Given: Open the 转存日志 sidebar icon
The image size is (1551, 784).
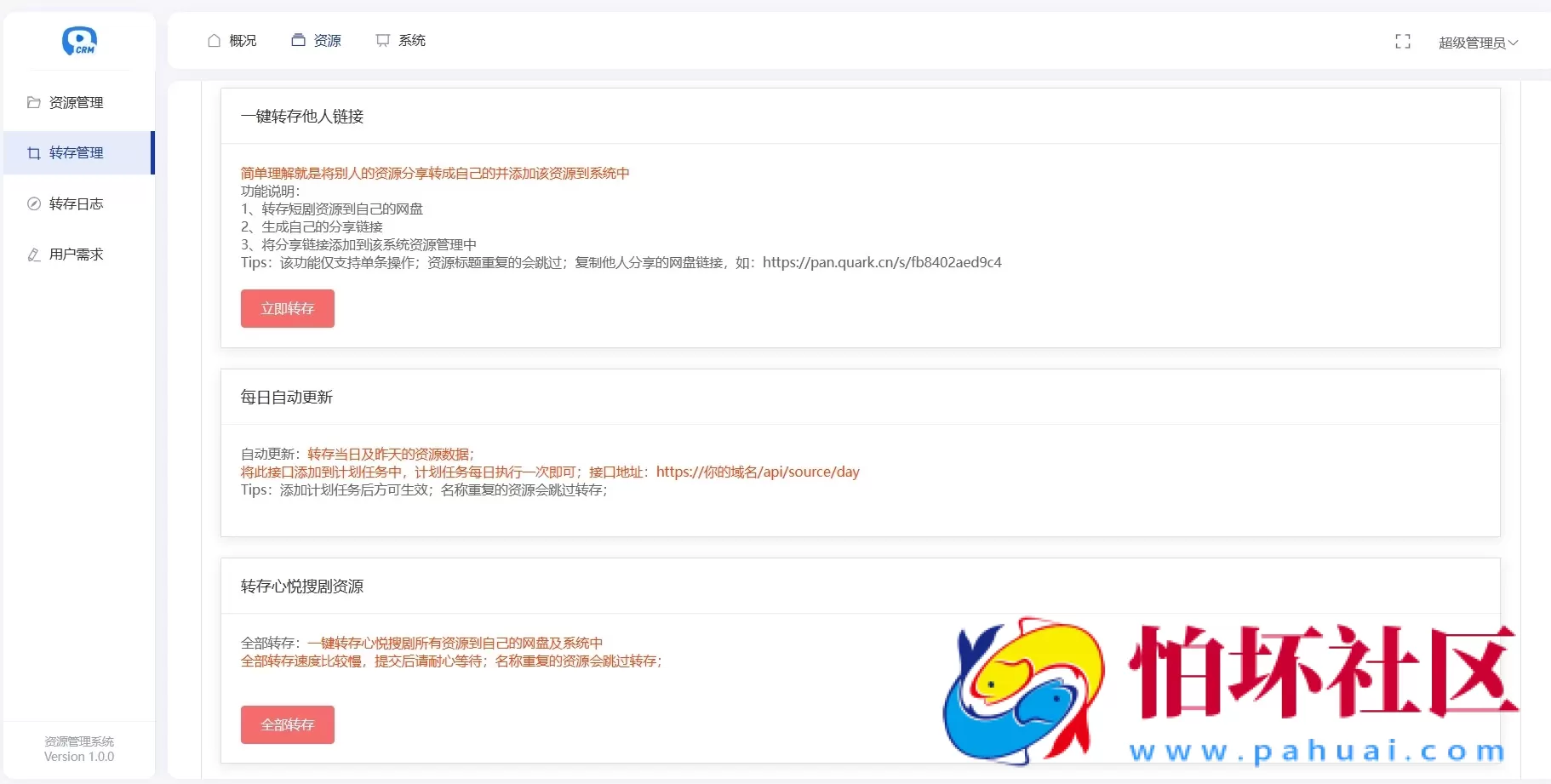Looking at the screenshot, I should pos(32,203).
